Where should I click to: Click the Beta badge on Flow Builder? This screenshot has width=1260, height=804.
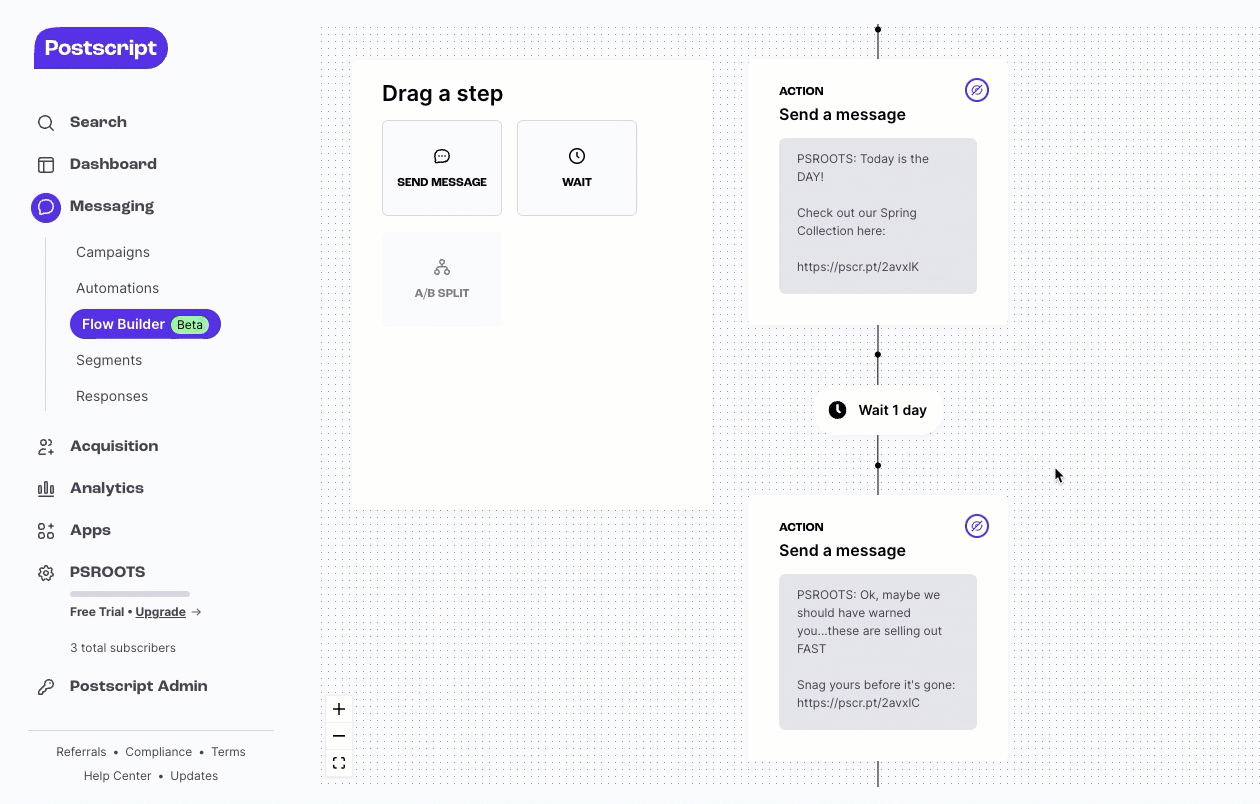pyautogui.click(x=190, y=324)
